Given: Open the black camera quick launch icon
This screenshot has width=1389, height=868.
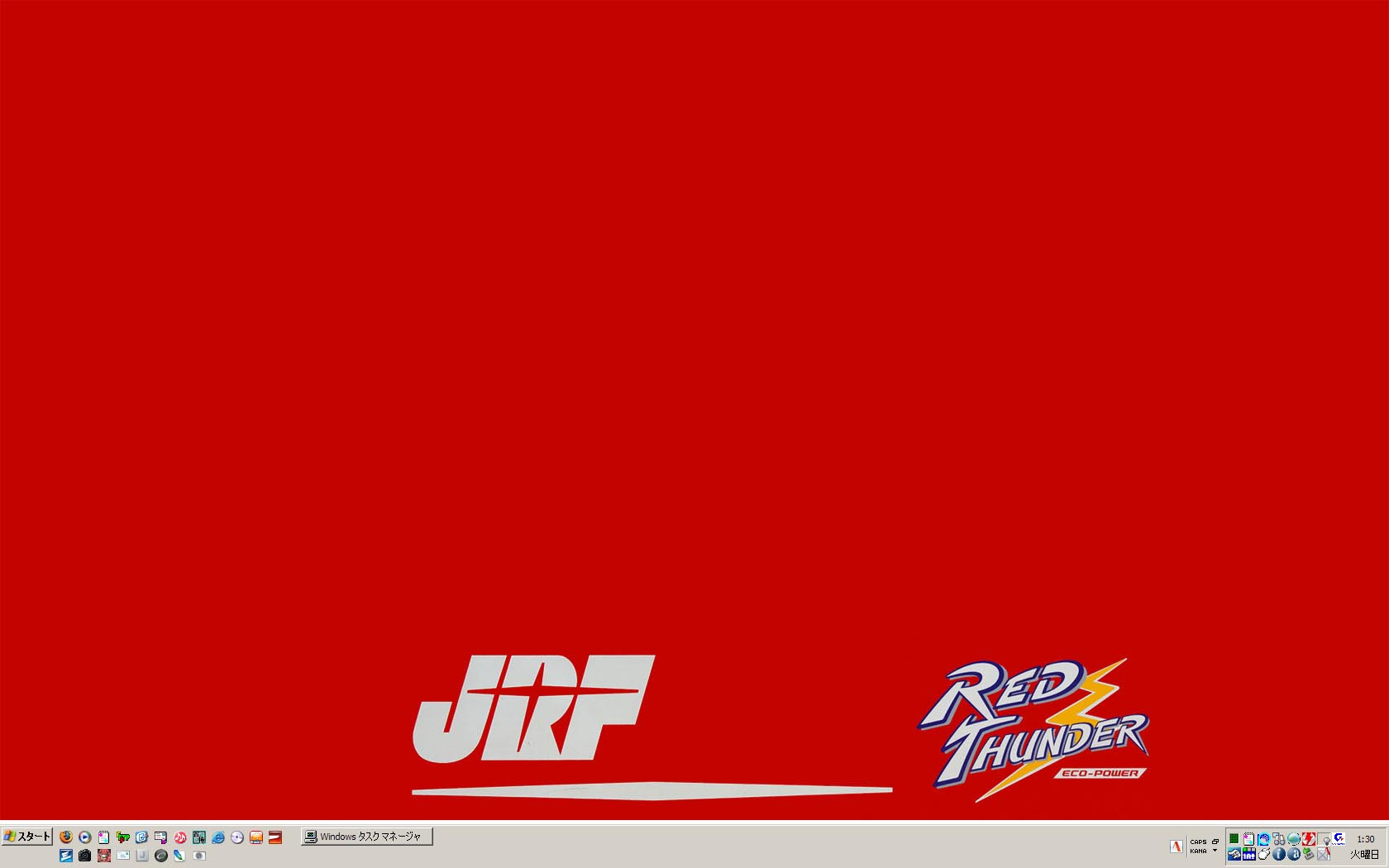Looking at the screenshot, I should (x=85, y=856).
